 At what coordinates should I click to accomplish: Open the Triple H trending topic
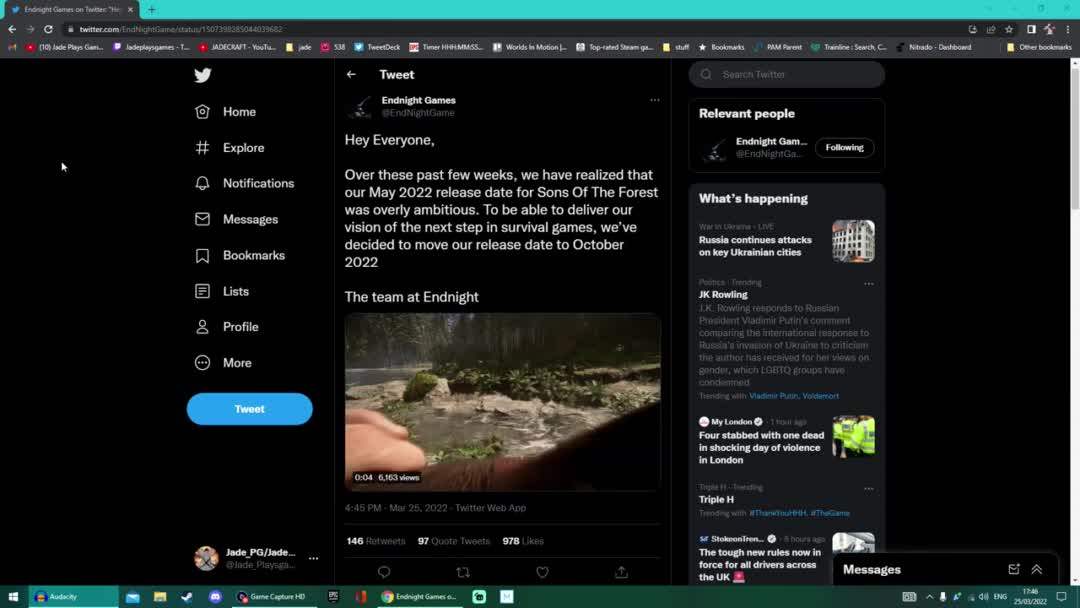coord(716,500)
